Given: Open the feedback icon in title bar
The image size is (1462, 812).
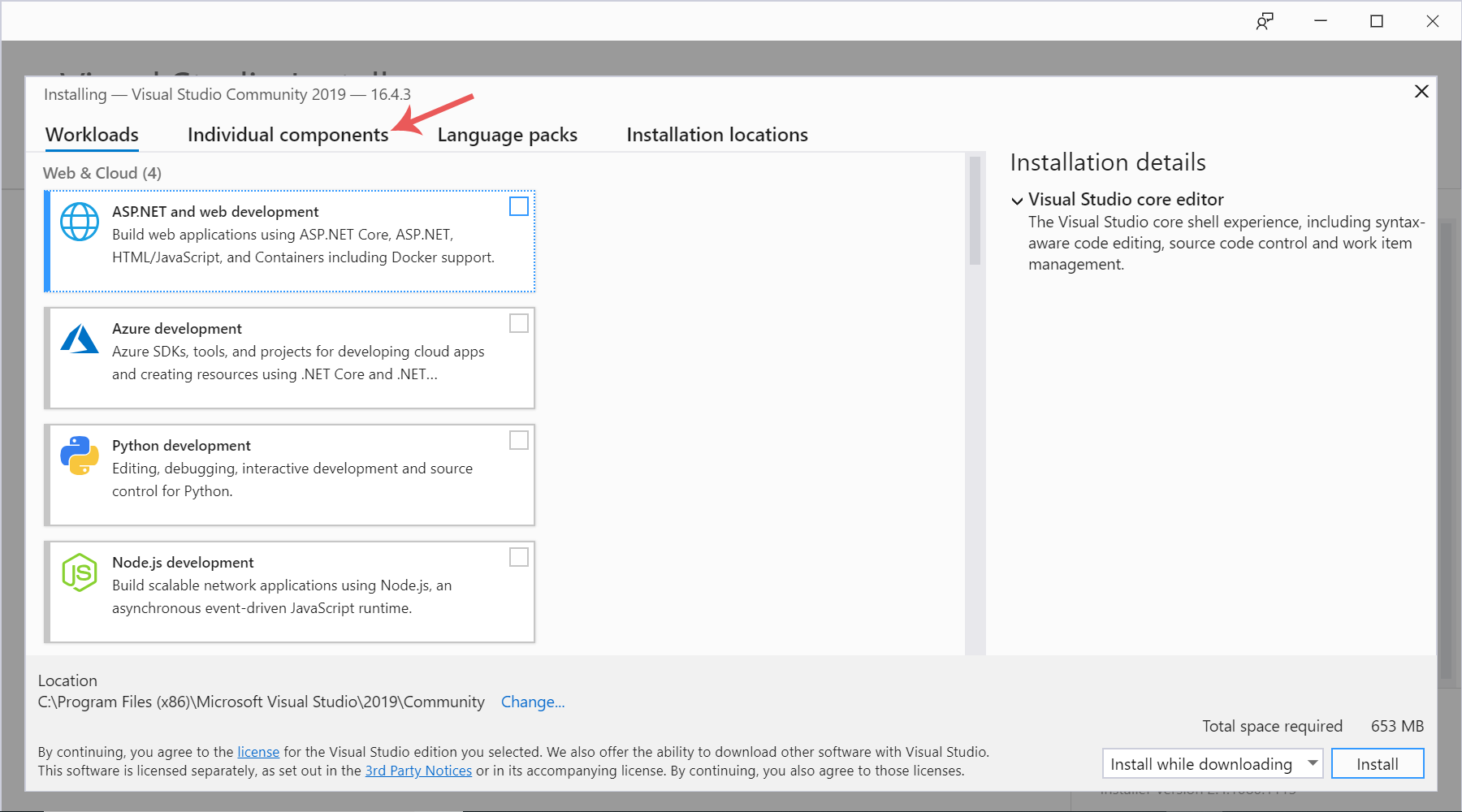Looking at the screenshot, I should [1264, 21].
